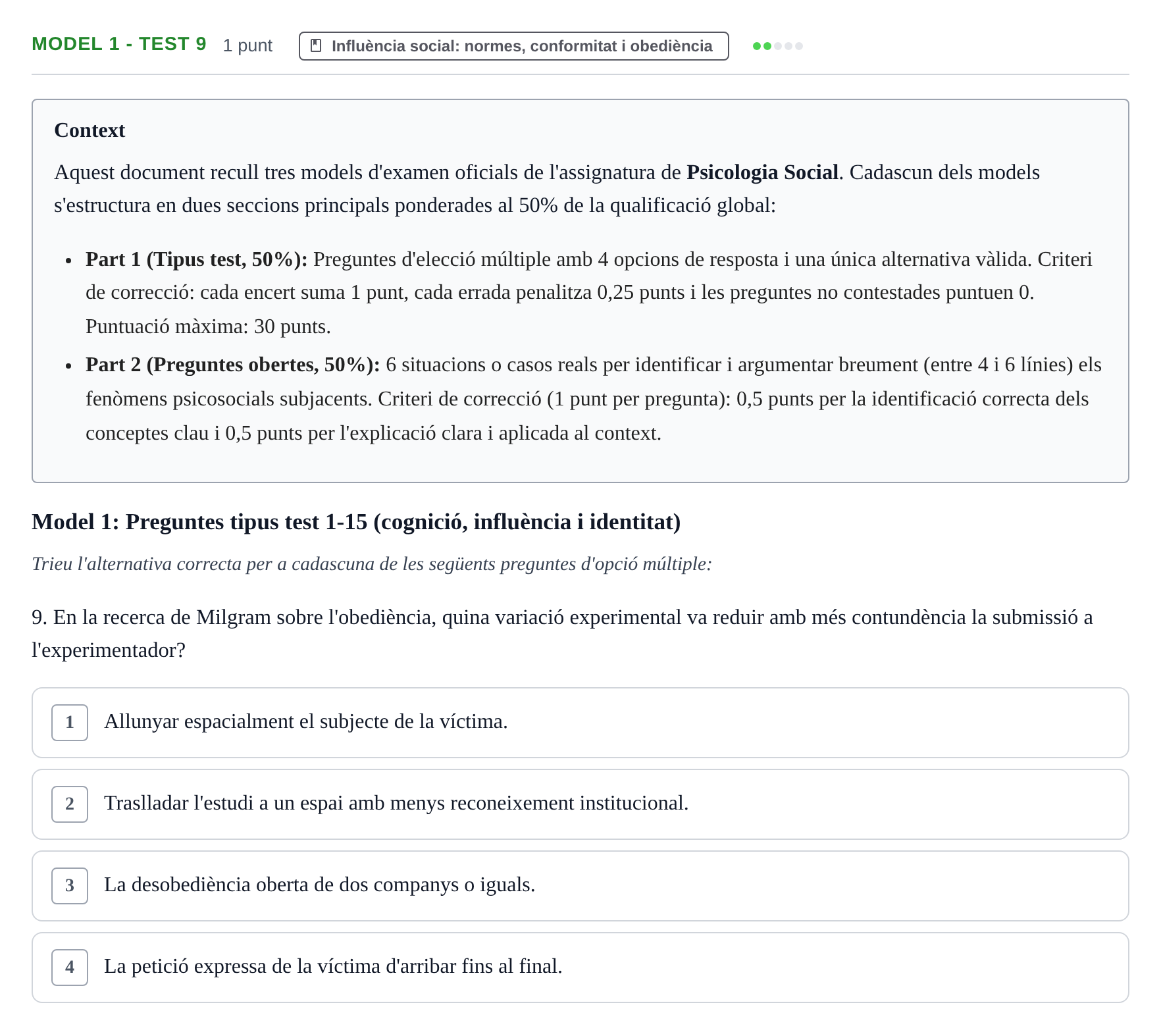This screenshot has height=1036, width=1161.
Task: Select answer option 1 about distancing the victim
Action: pyautogui.click(x=580, y=723)
